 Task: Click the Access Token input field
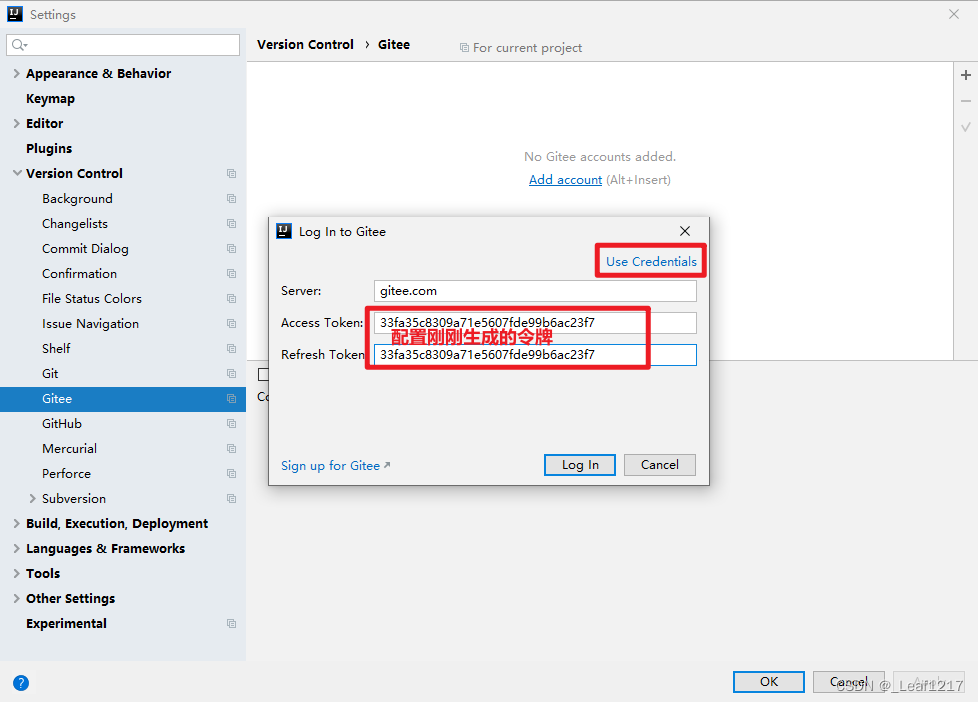point(535,323)
